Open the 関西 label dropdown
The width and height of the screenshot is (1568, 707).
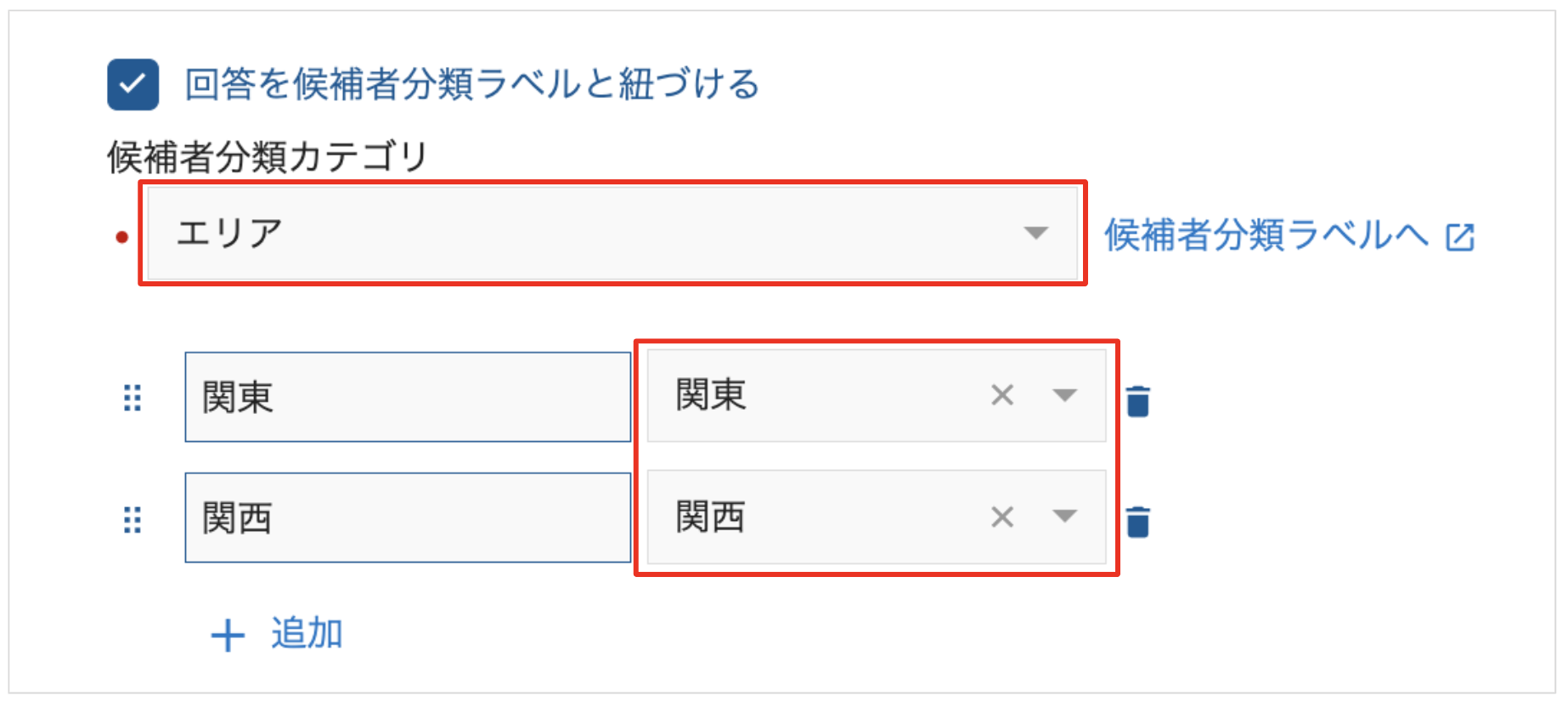(815, 517)
